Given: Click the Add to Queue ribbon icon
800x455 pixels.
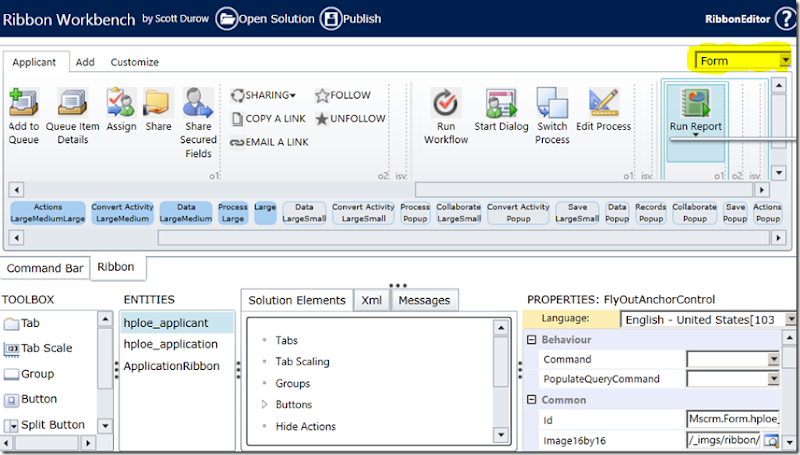Looking at the screenshot, I should click(22, 103).
